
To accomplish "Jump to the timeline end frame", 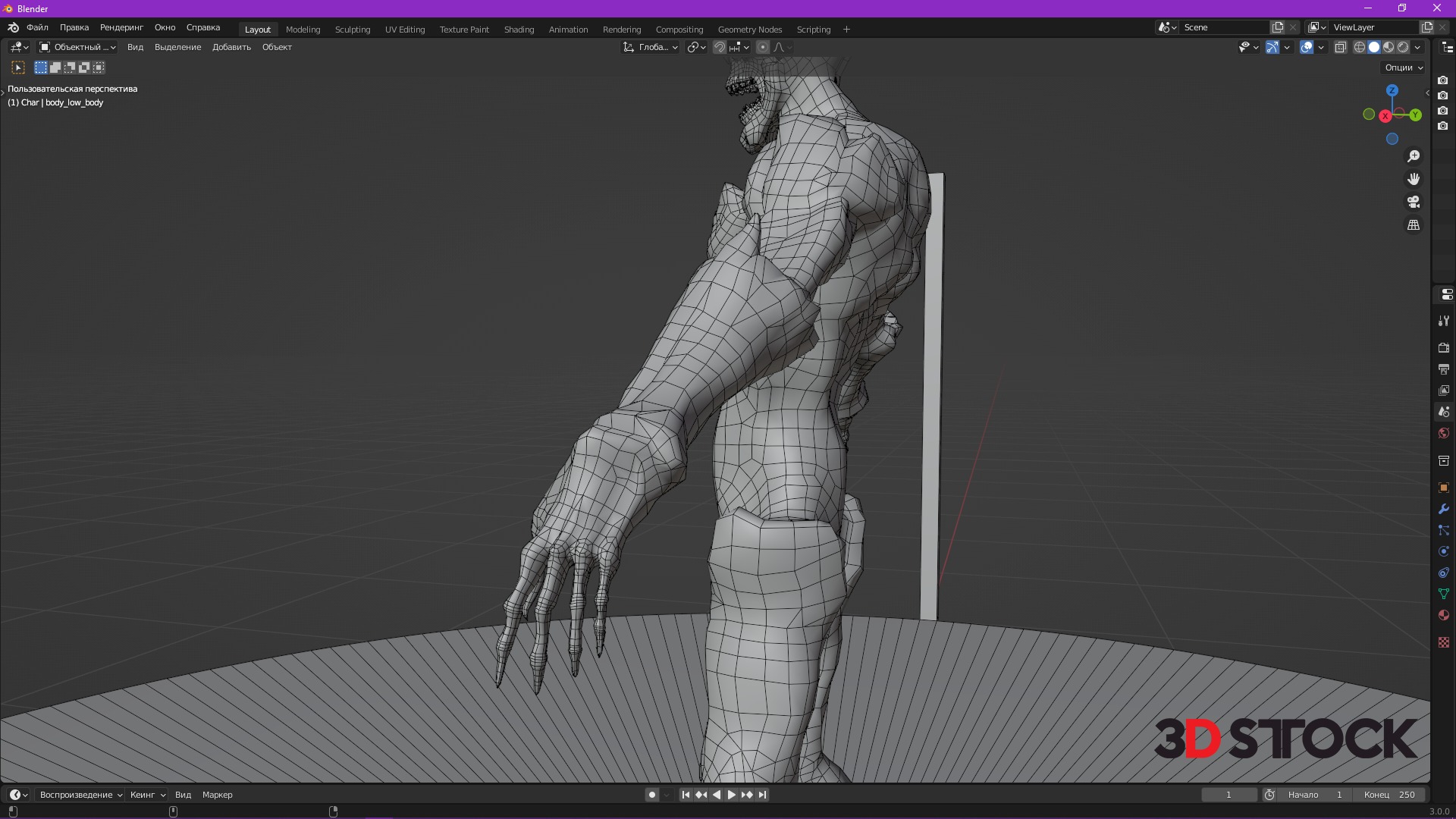I will [x=763, y=795].
